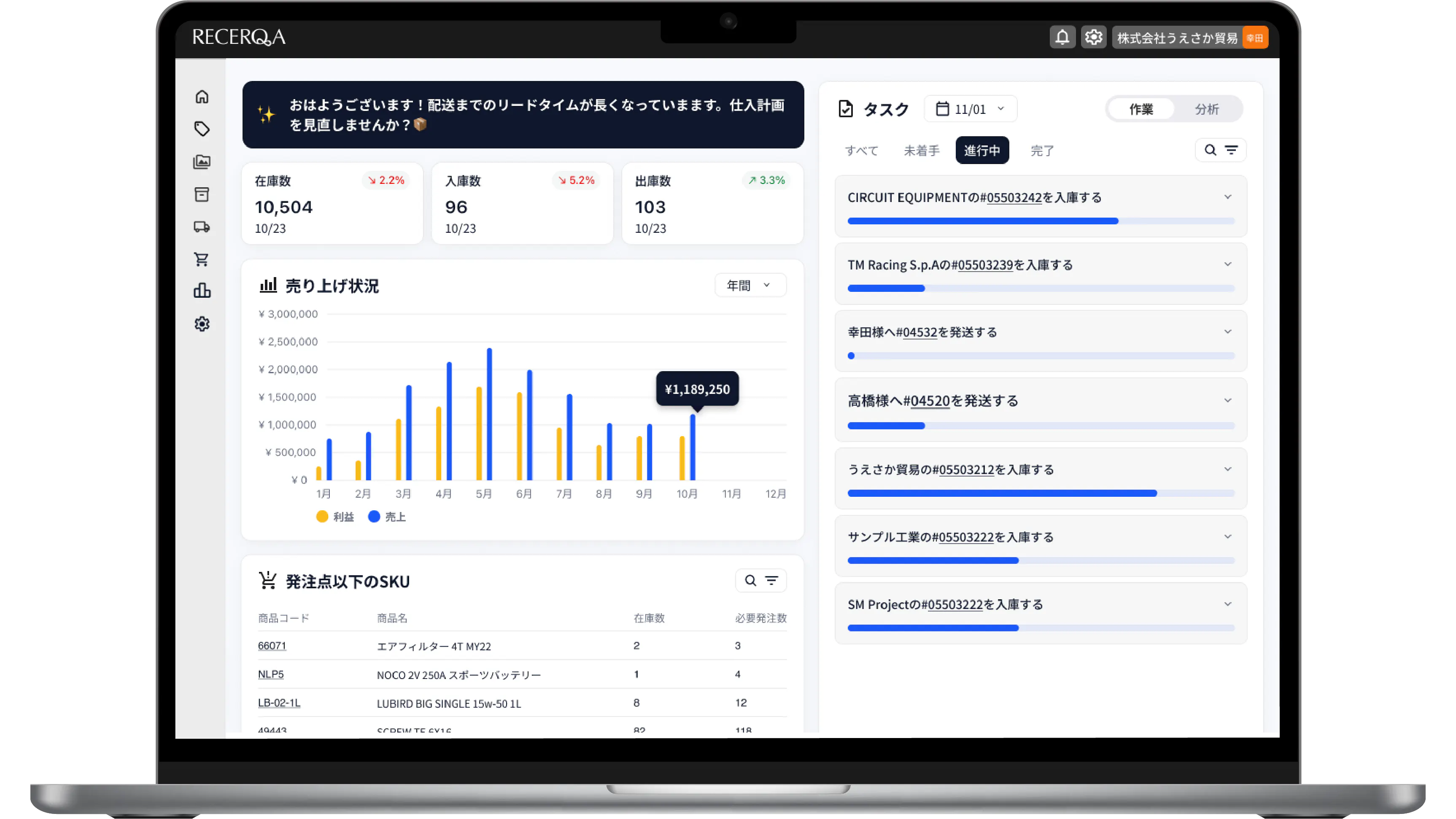Screen dimensions: 1456x819
Task: Open the notification bell icon
Action: pos(1062,36)
